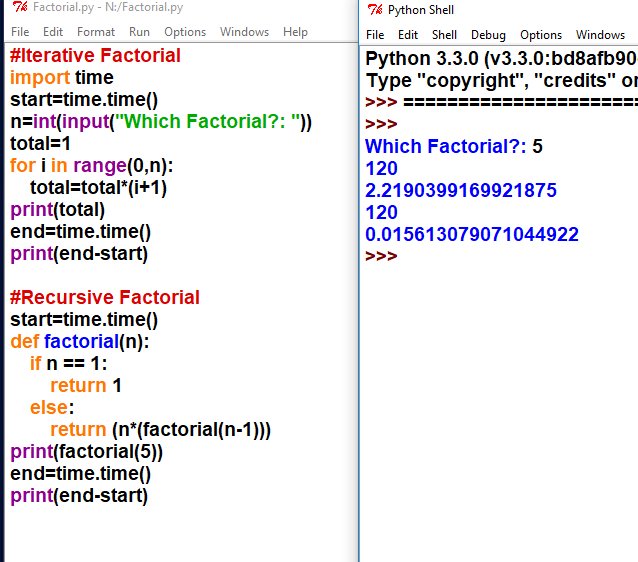Click the 'import time' line
This screenshot has height=562, width=638.
(x=62, y=77)
